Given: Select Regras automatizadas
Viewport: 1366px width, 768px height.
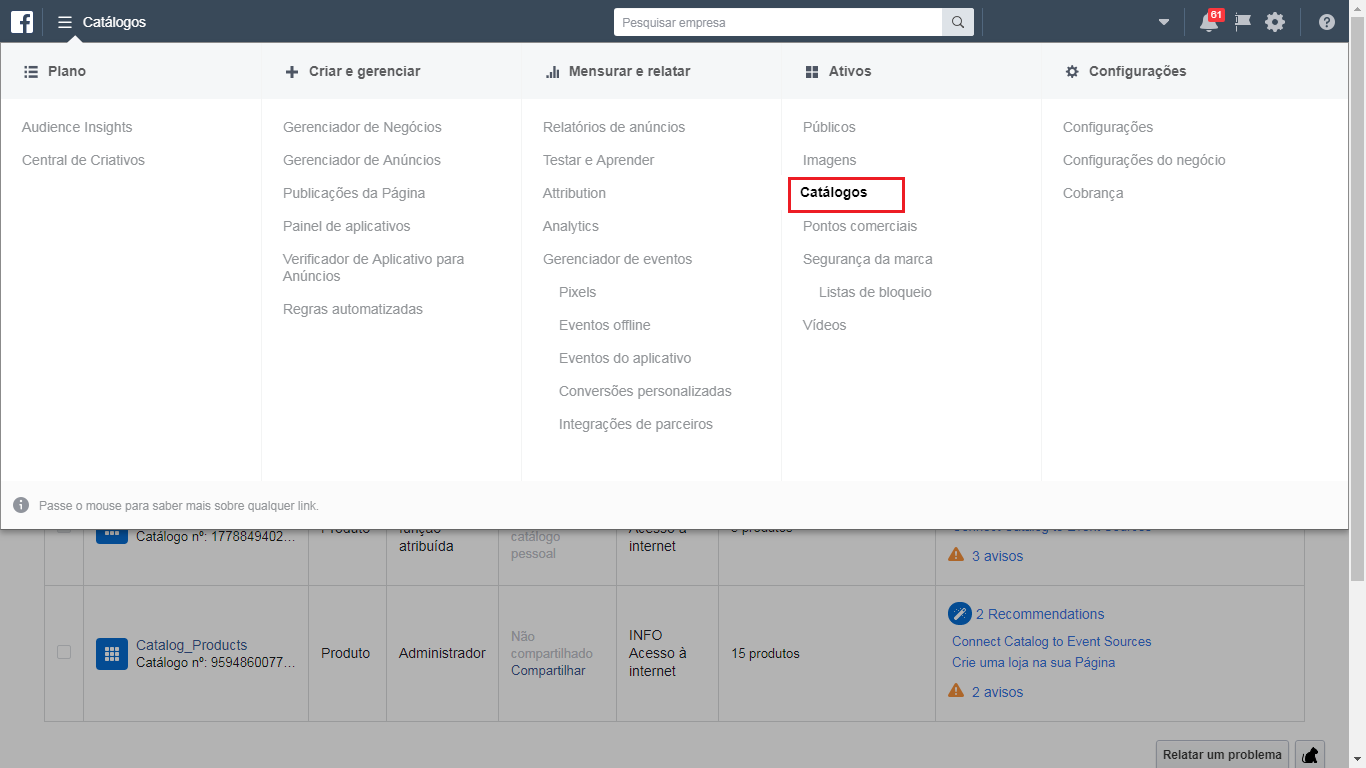Looking at the screenshot, I should click(x=353, y=309).
